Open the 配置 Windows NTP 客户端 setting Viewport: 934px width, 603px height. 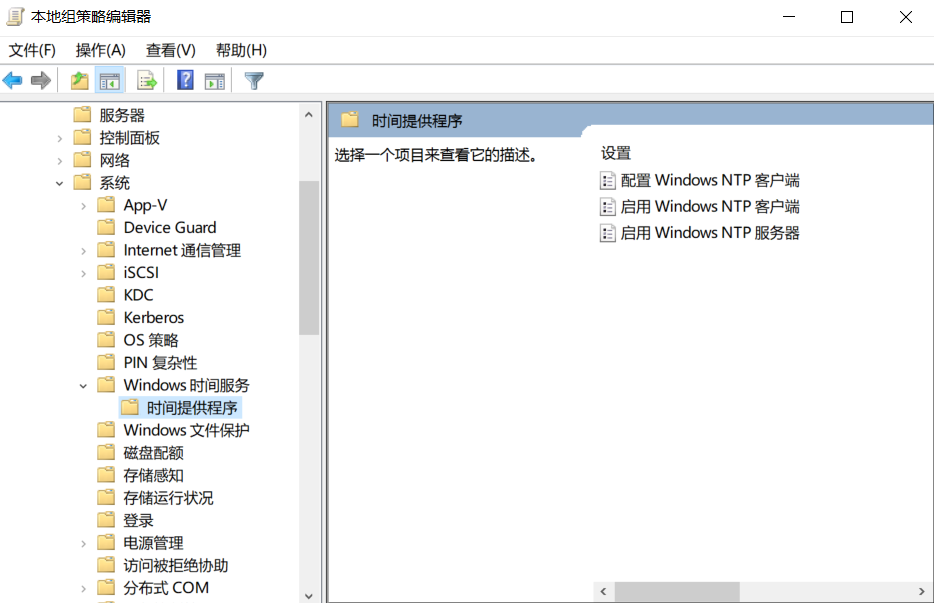pos(710,181)
